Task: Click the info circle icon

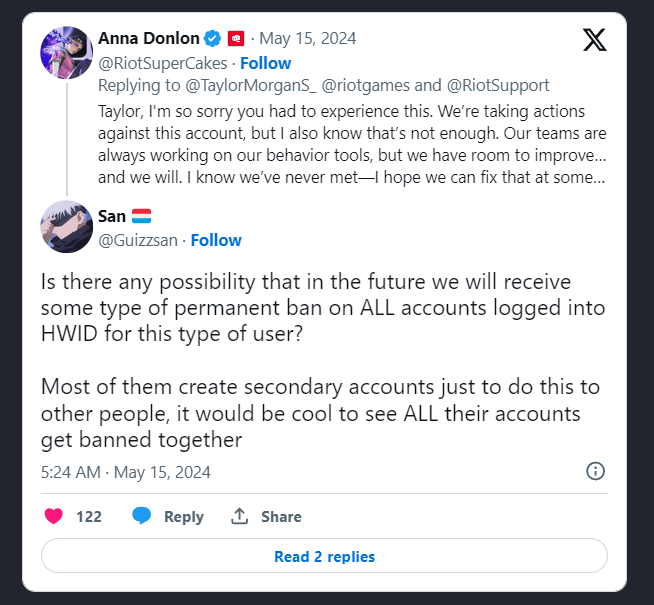Action: point(595,471)
